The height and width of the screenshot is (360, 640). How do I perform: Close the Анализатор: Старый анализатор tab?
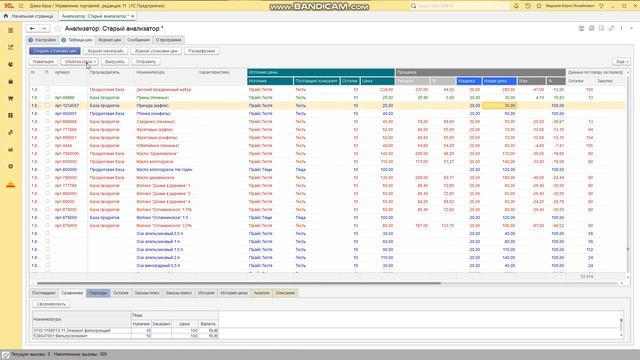(x=133, y=16)
